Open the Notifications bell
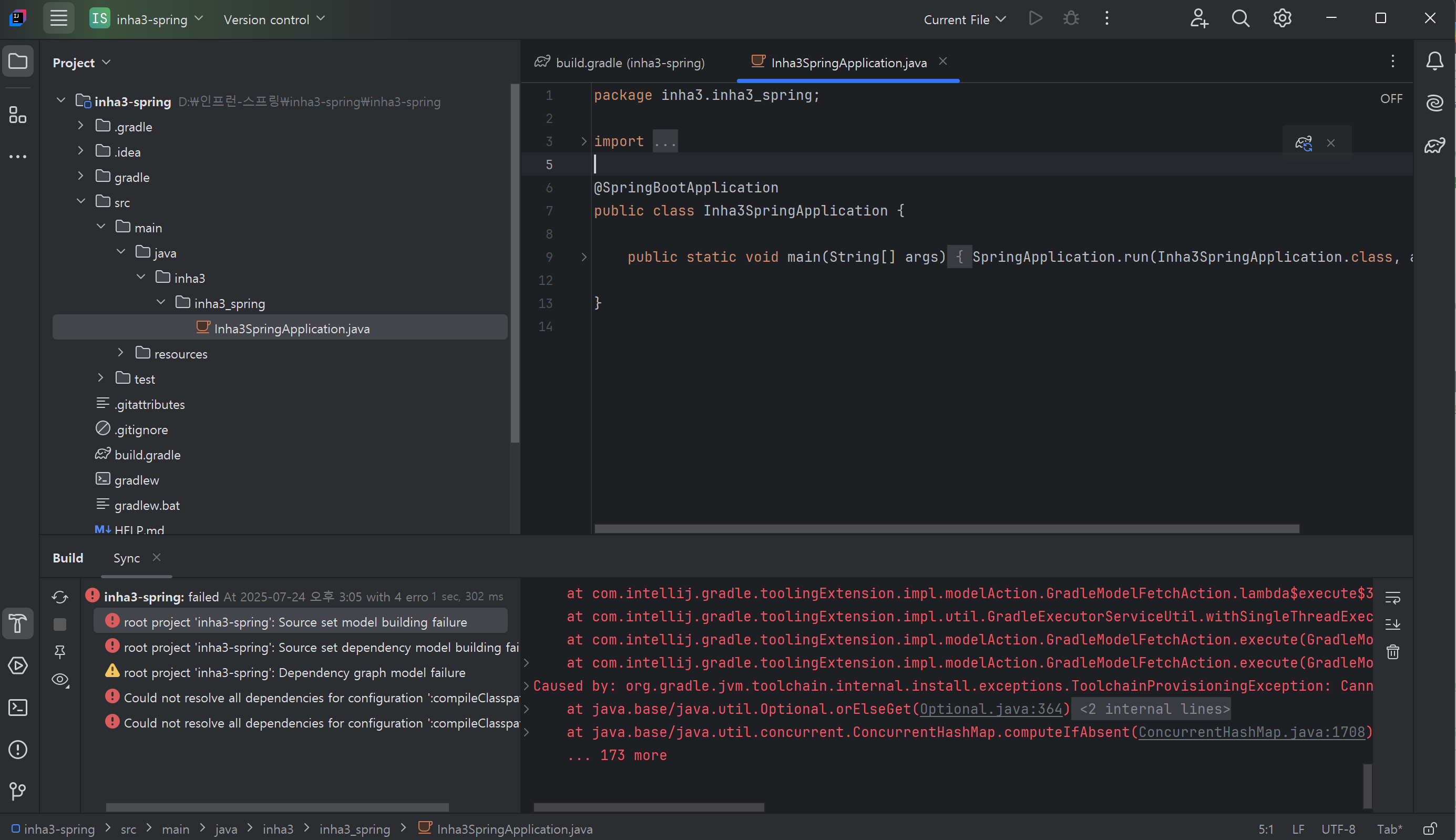Viewport: 1456px width, 840px height. pos(1434,61)
